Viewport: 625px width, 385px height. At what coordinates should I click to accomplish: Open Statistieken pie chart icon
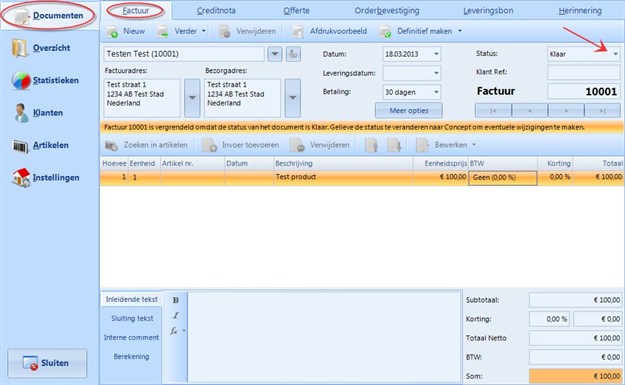21,81
